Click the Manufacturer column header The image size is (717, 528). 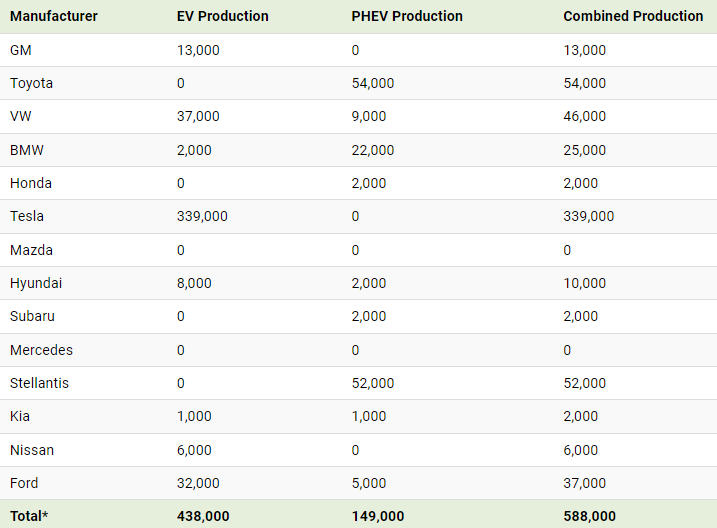point(54,16)
